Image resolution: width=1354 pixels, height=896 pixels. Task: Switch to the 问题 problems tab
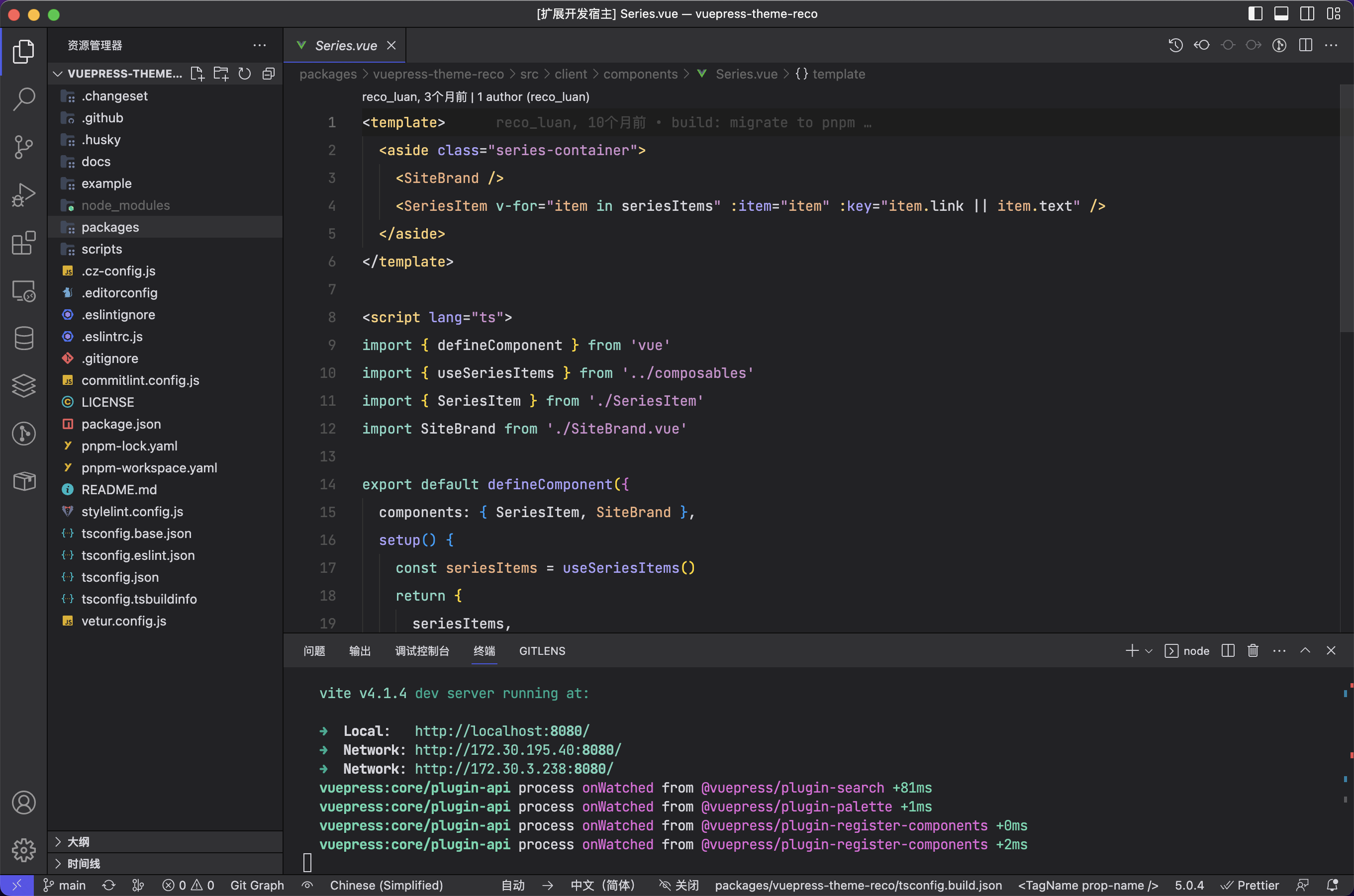point(314,651)
